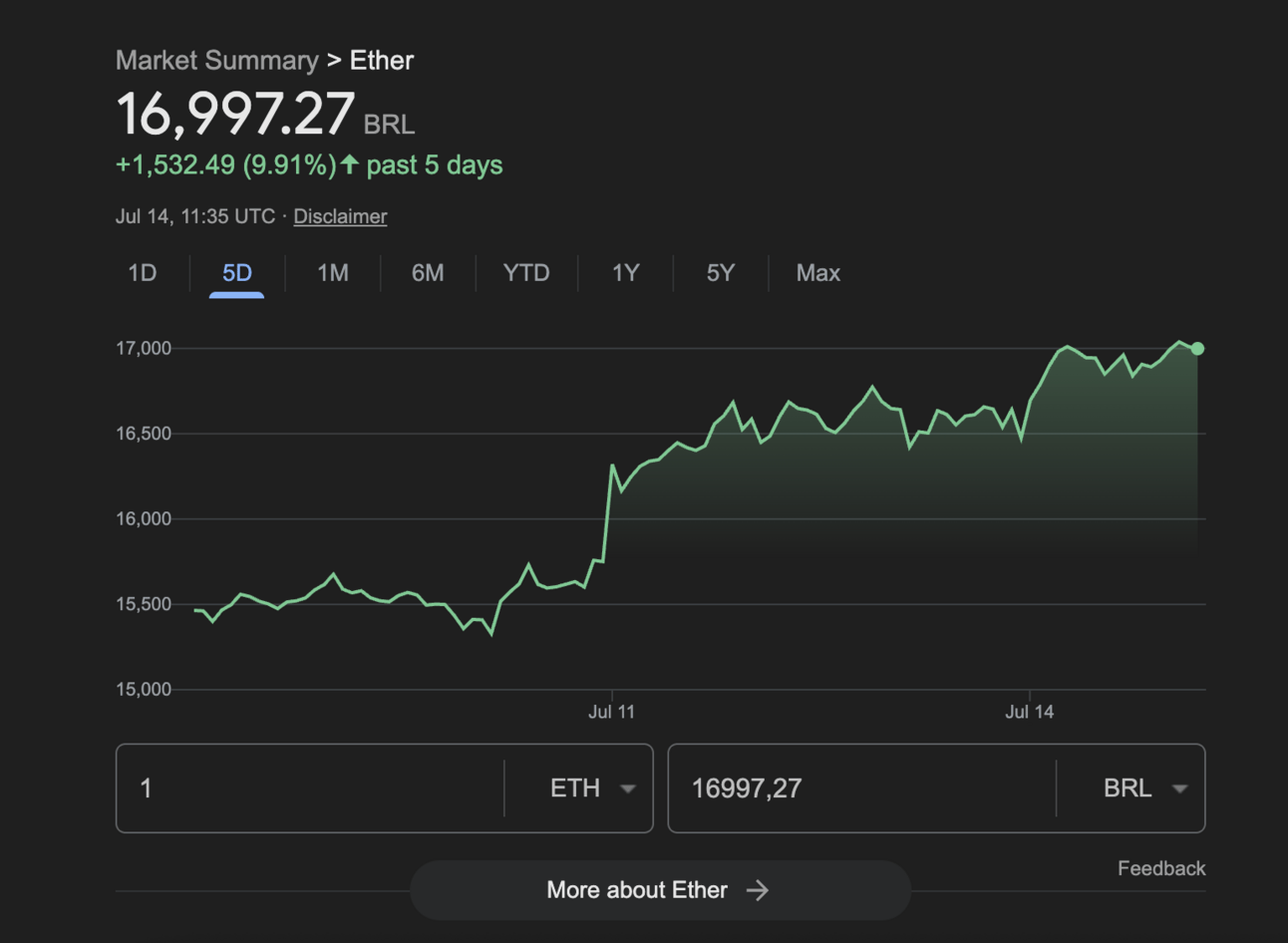1288x943 pixels.
Task: Click the 15,000 y-axis label
Action: pyautogui.click(x=144, y=690)
